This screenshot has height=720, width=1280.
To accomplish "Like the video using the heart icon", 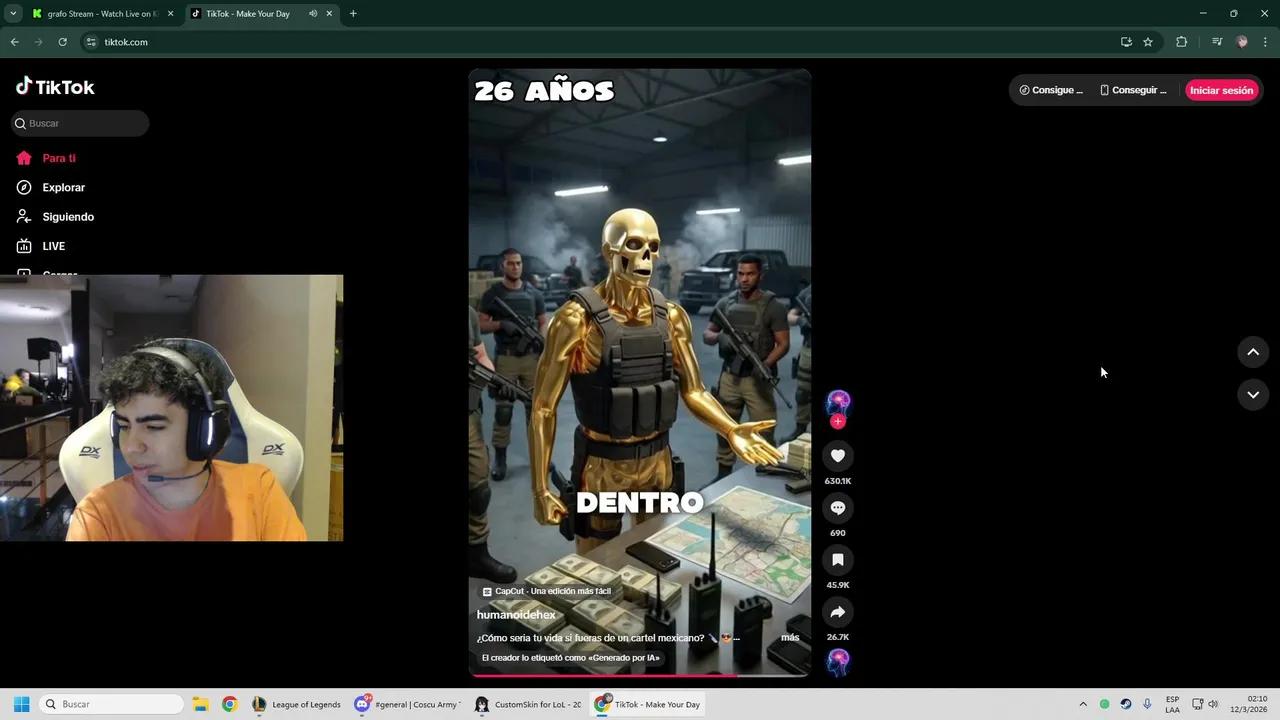I will click(x=838, y=455).
